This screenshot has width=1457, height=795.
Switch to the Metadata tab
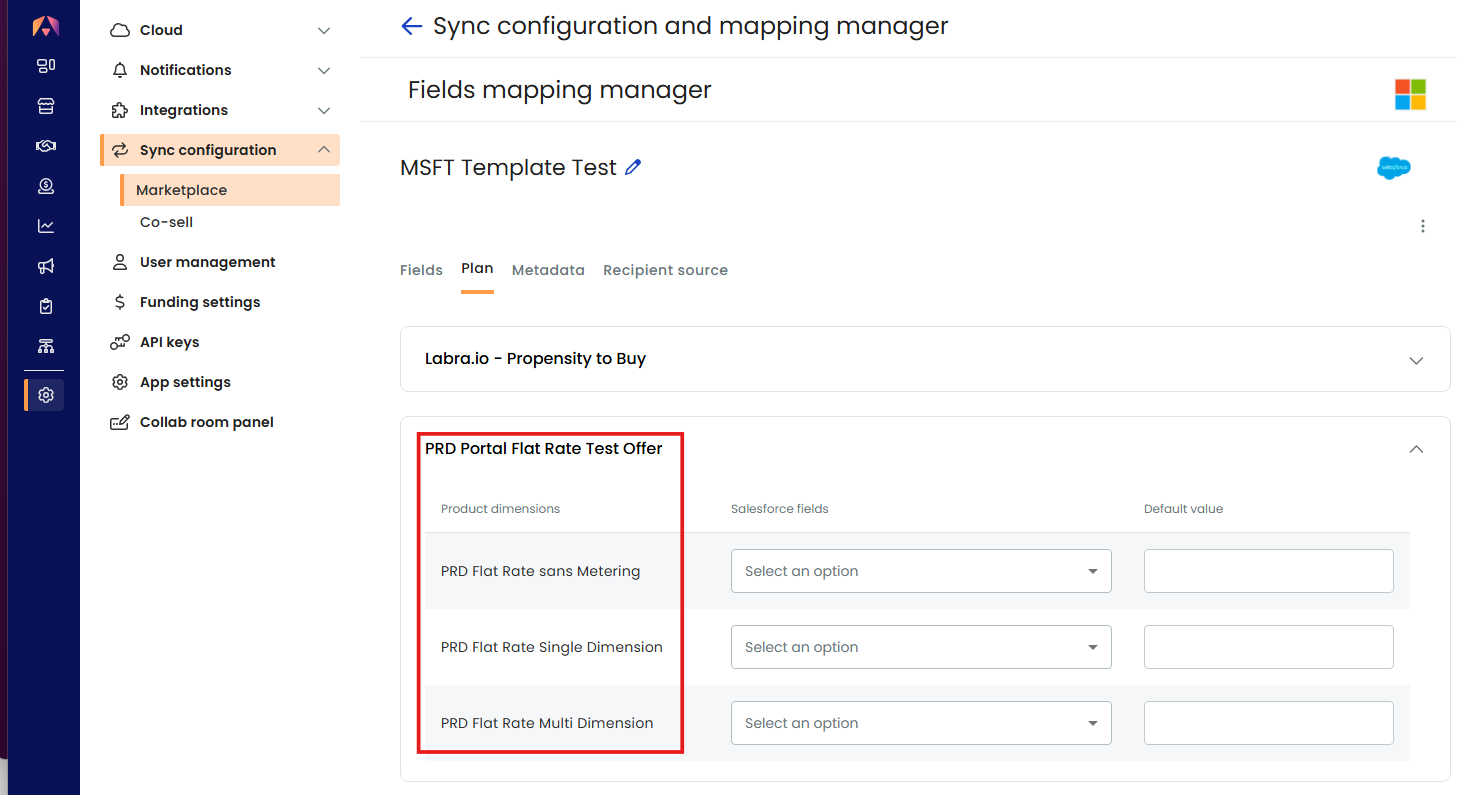pos(548,270)
